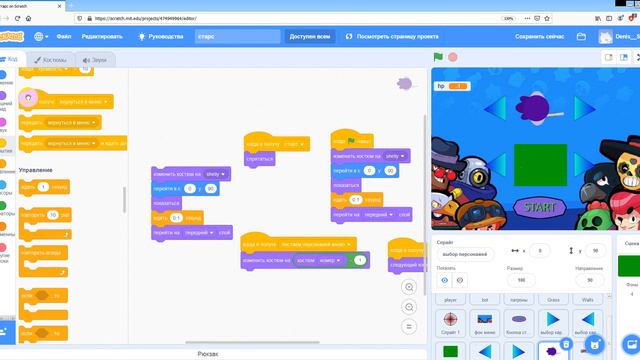640x360 pixels.
Task: Select the yellow Events blocks category
Action: click(x=3, y=143)
